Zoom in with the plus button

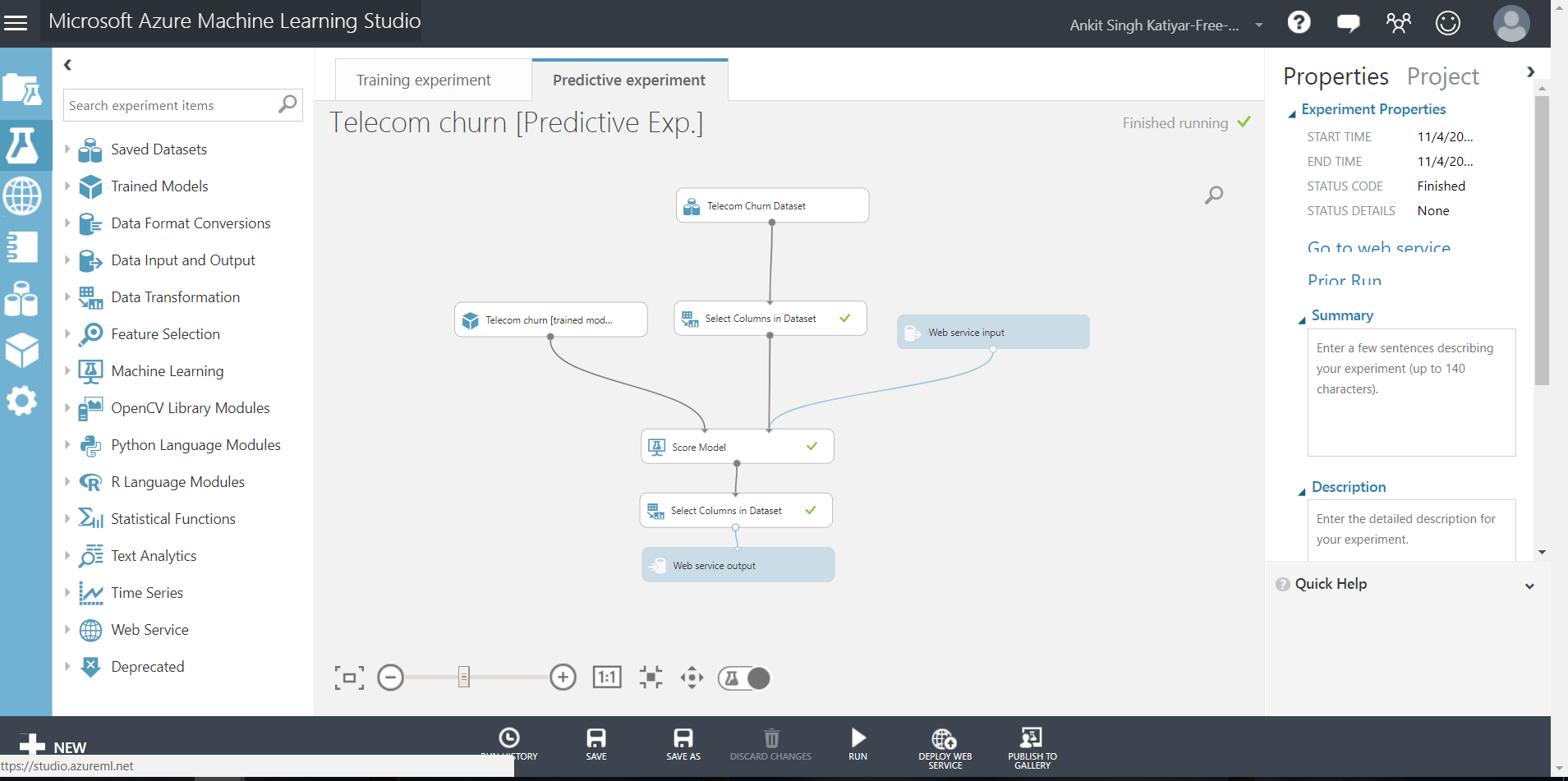tap(563, 678)
